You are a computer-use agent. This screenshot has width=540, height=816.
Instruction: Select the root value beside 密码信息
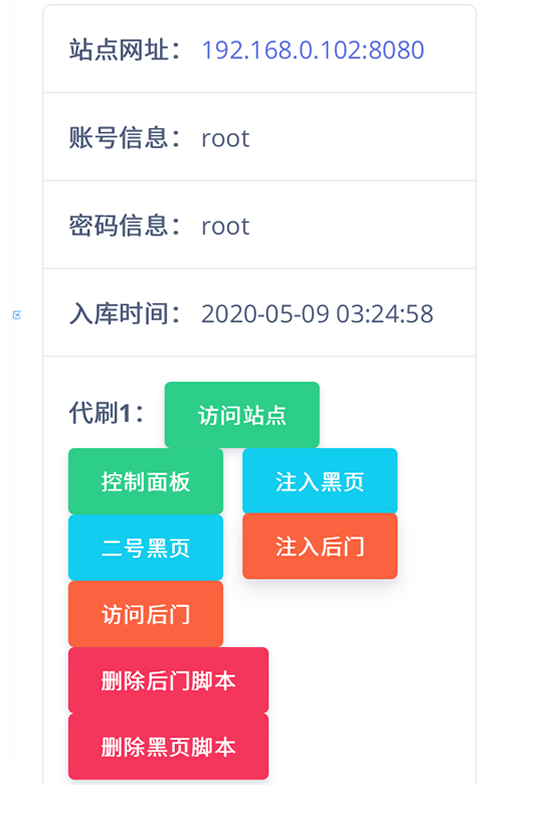point(225,226)
